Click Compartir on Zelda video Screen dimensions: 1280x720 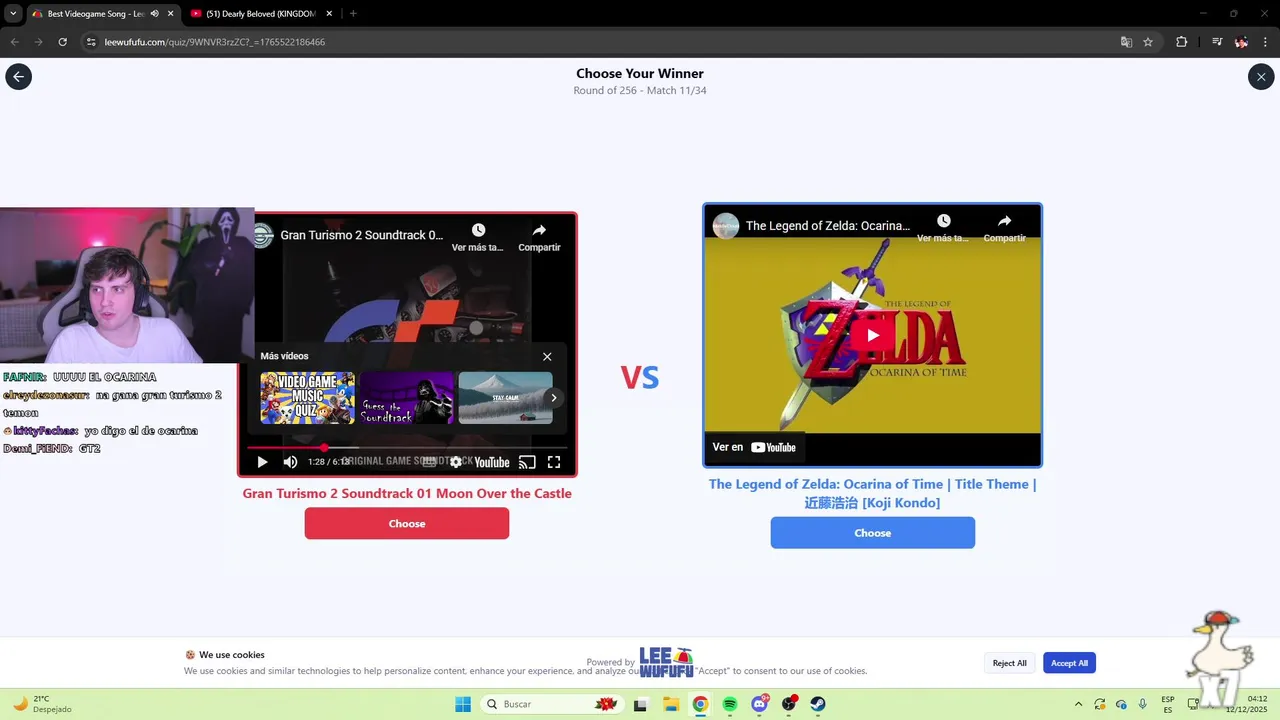(1004, 228)
